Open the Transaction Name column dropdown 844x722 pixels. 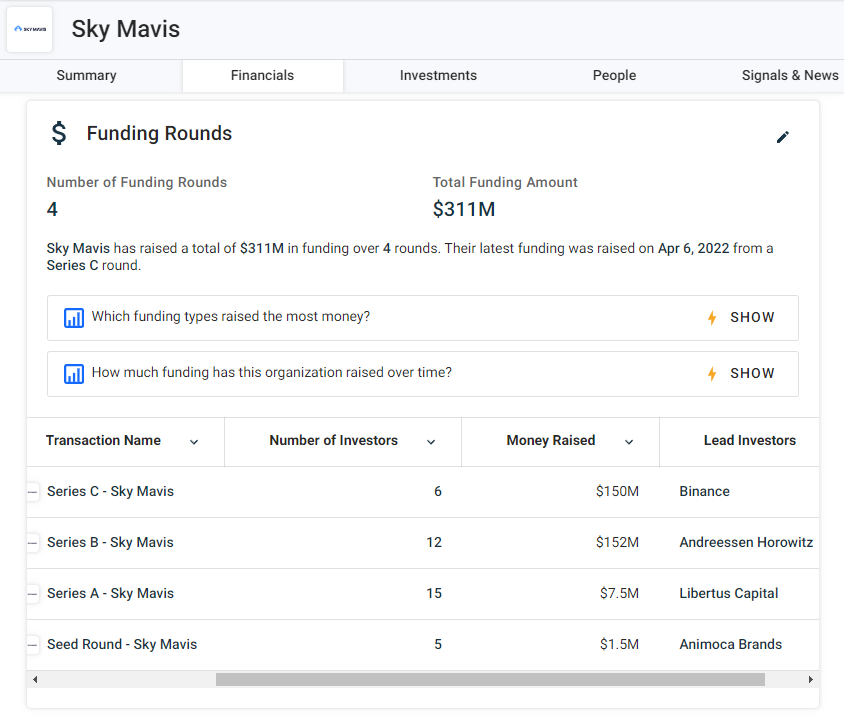[x=194, y=442]
